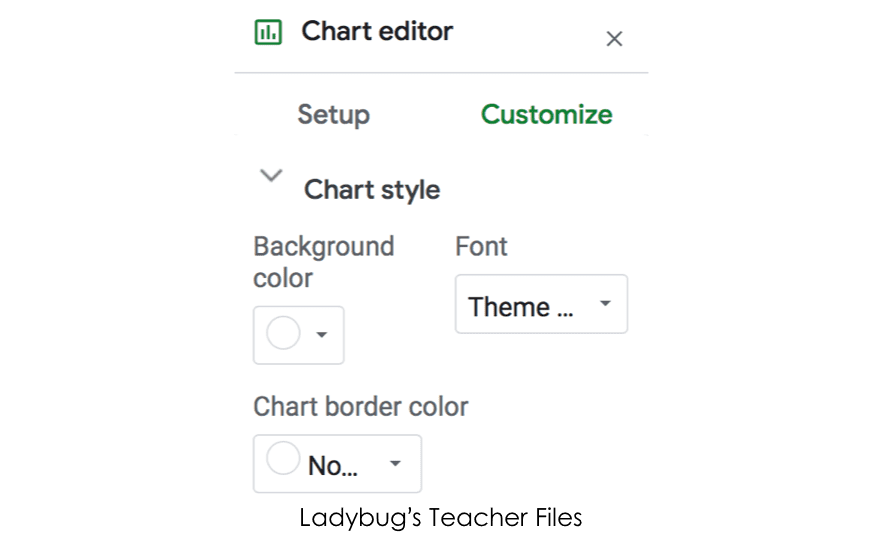This screenshot has width=883, height=545.
Task: Close the Chart editor panel
Action: click(614, 39)
